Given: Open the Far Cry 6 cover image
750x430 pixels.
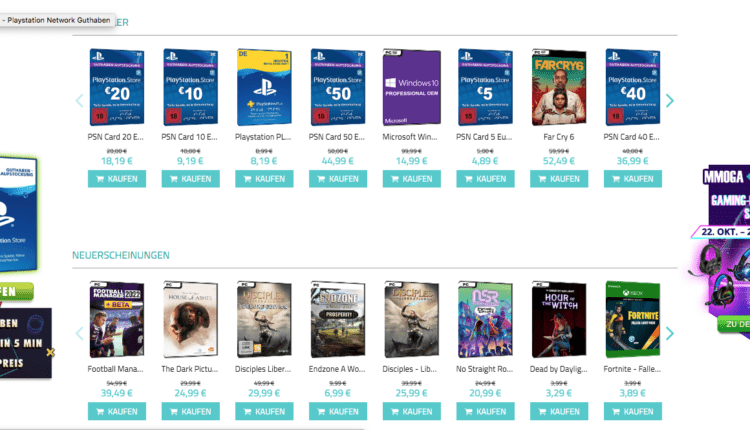Looking at the screenshot, I should click(x=559, y=87).
